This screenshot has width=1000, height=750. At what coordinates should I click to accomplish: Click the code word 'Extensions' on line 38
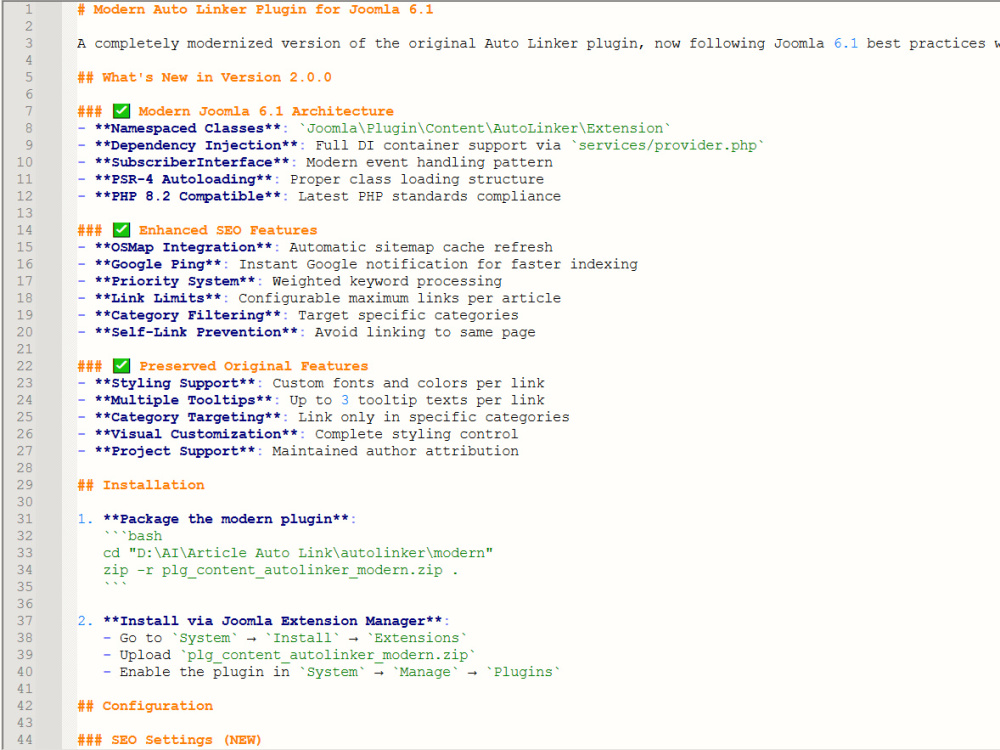coord(416,638)
